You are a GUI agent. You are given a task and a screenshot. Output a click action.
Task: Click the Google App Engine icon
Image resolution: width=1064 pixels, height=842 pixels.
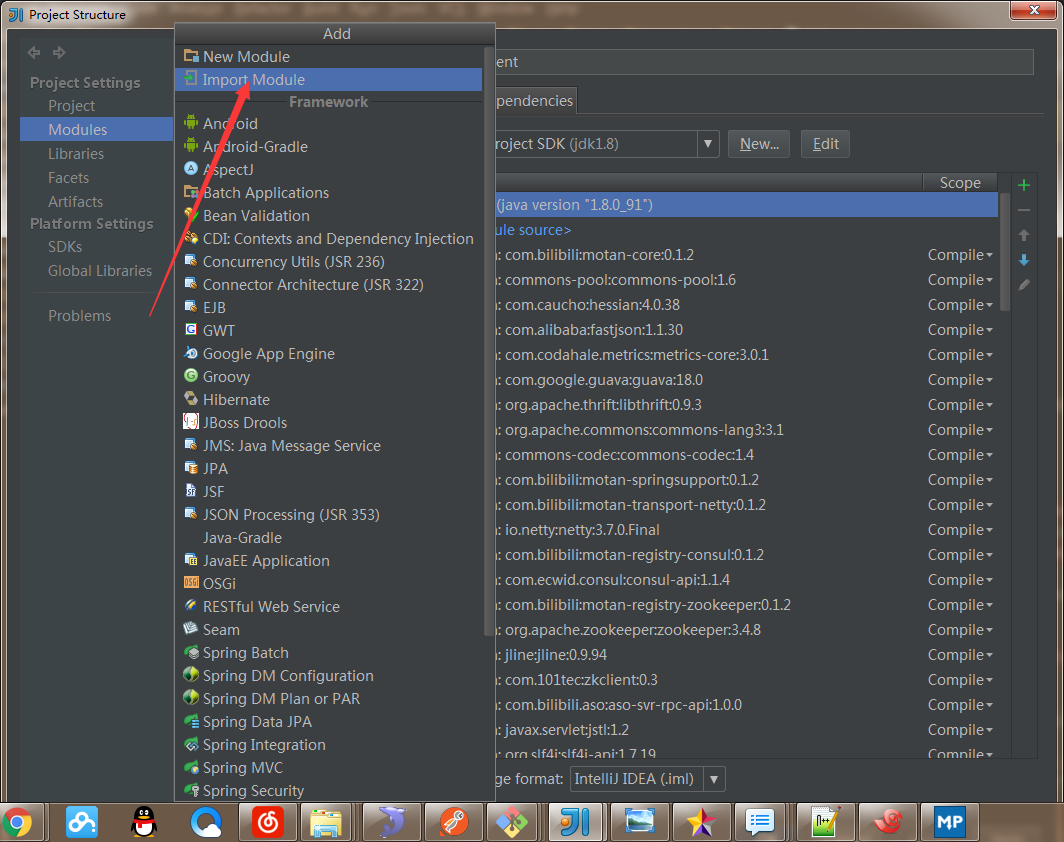point(191,353)
